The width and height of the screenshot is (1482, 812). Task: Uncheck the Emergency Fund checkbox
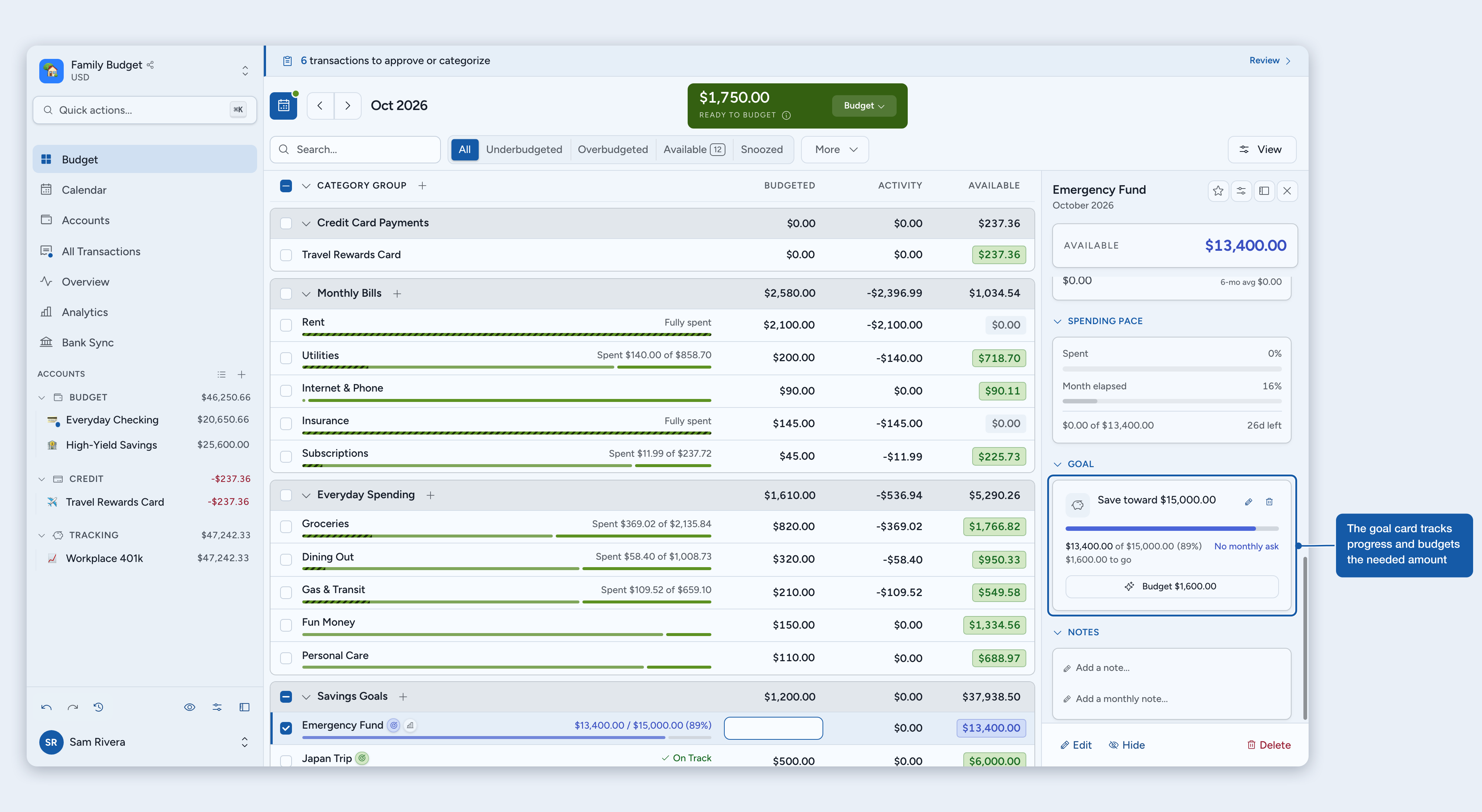coord(286,728)
